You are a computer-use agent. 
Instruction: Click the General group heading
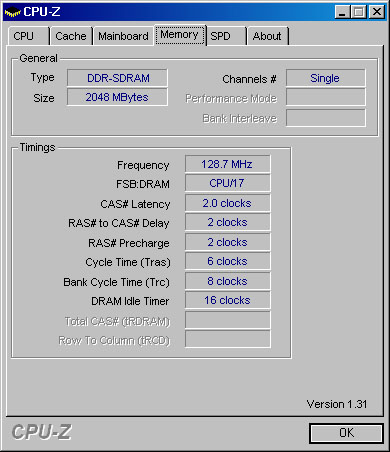coord(38,58)
